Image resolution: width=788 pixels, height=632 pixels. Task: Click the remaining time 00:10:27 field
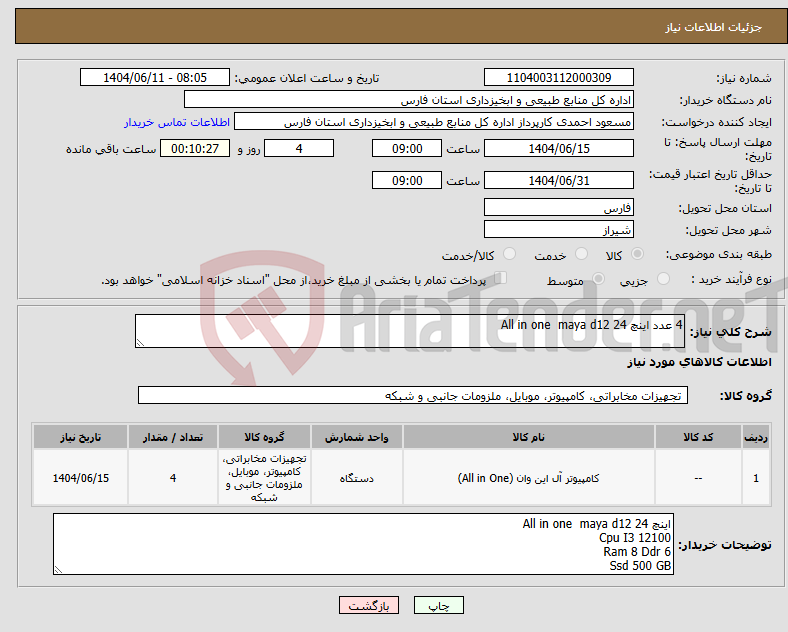click(195, 149)
